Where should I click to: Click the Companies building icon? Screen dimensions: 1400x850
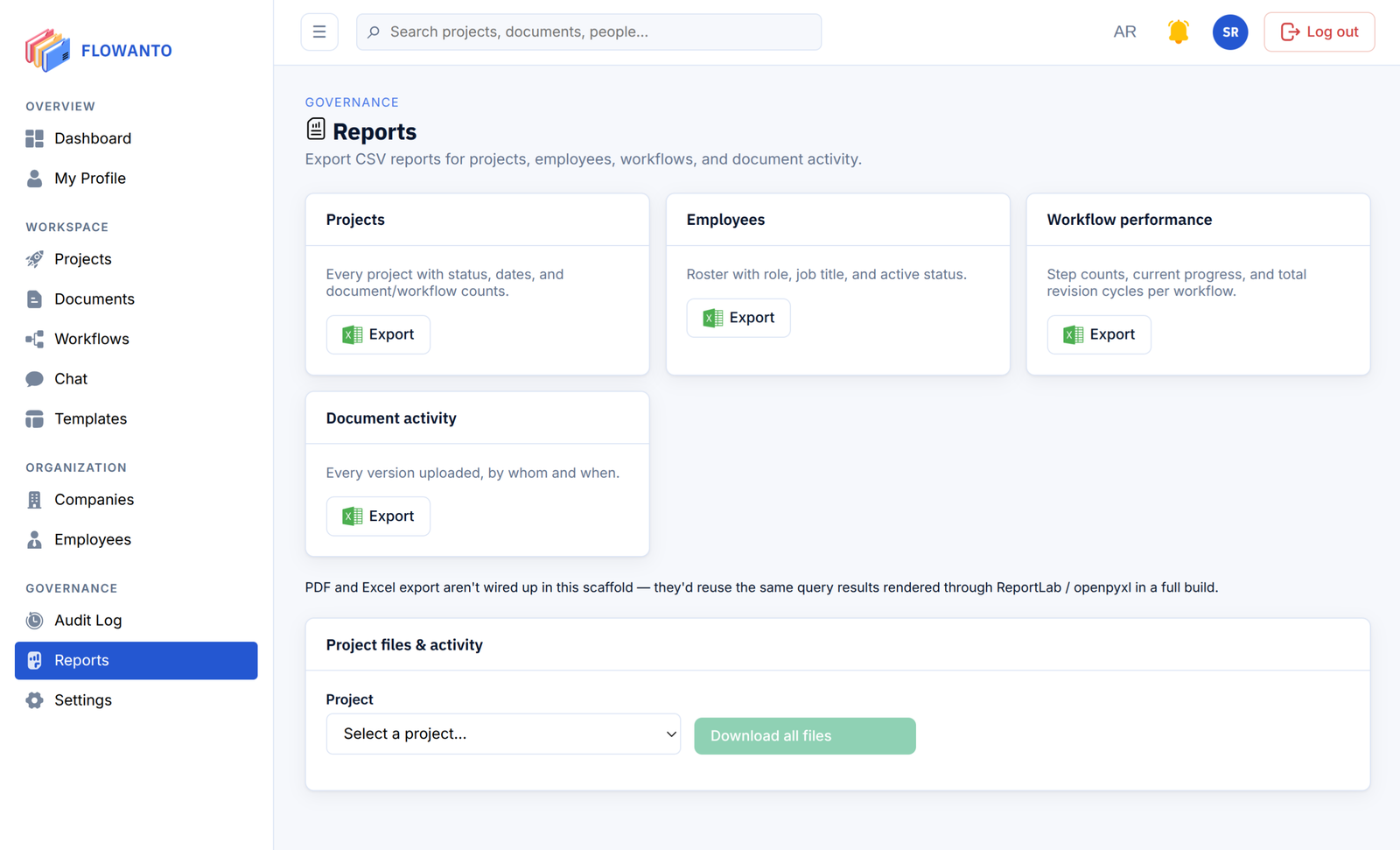click(x=34, y=500)
